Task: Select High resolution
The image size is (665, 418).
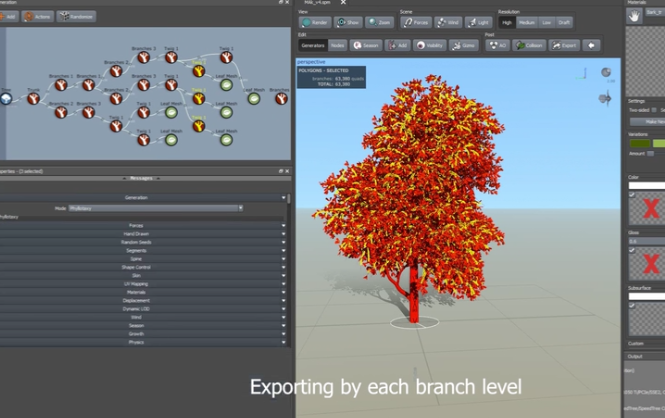Action: tap(507, 22)
